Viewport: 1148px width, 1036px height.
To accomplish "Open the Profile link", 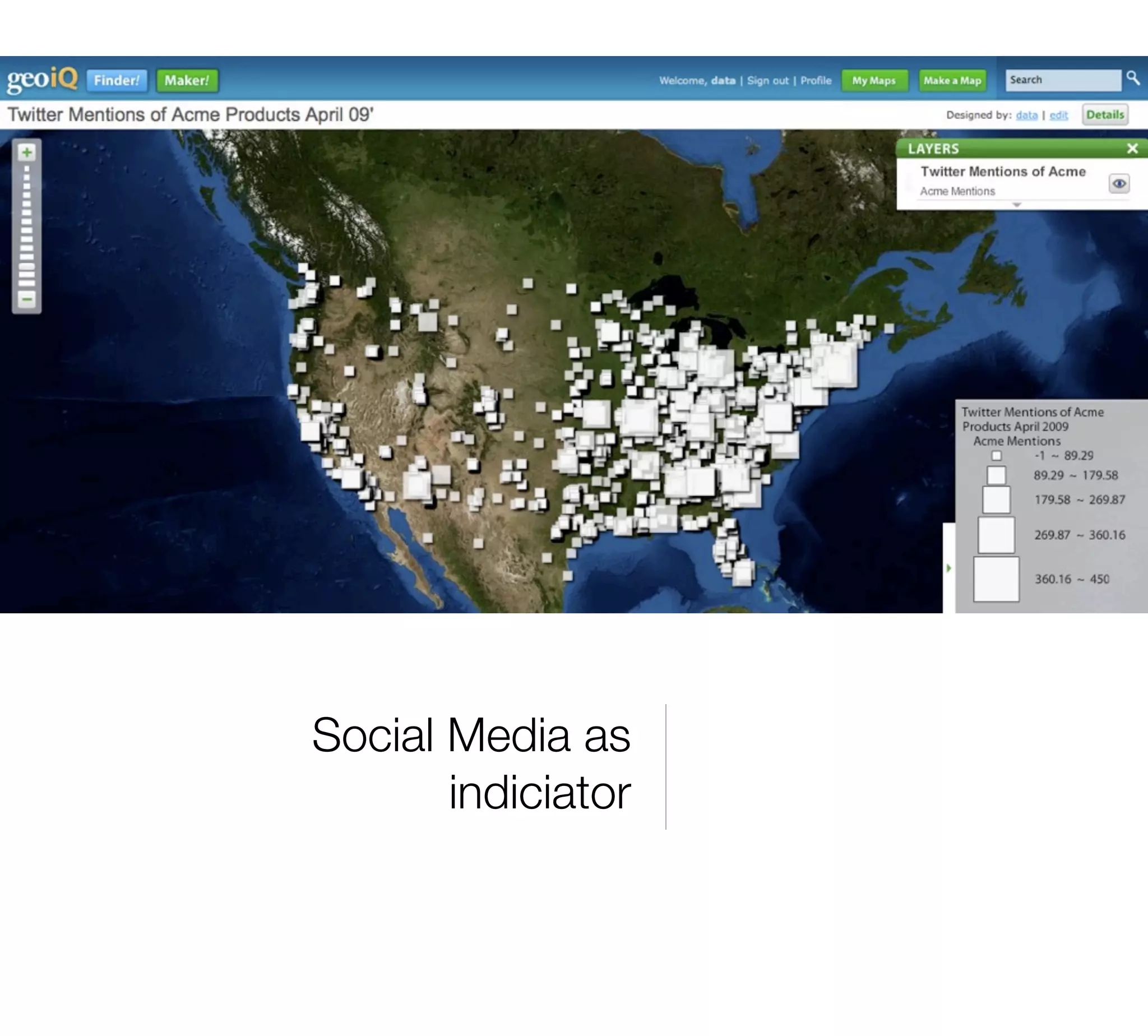I will (816, 80).
